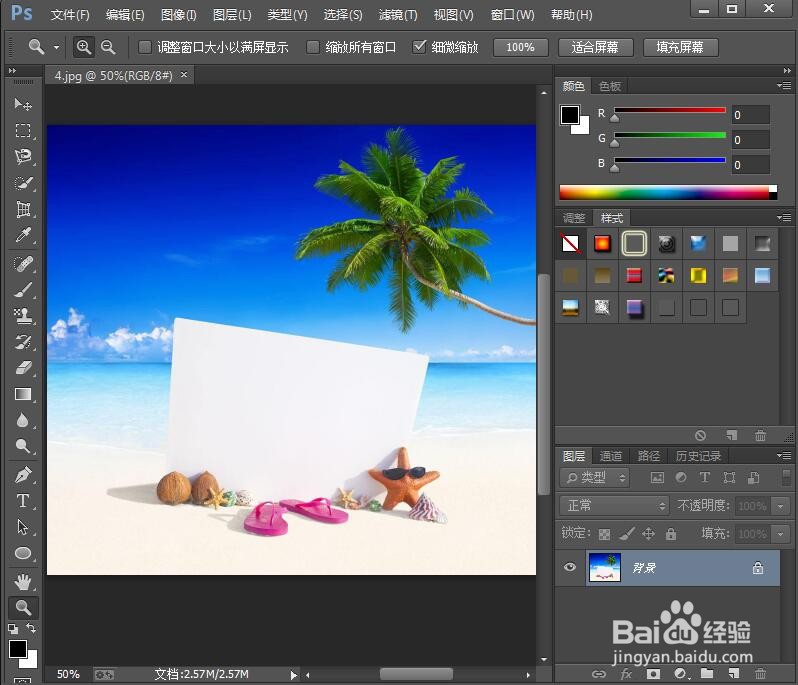Select the Ellipse shape tool
This screenshot has height=685, width=798.
pyautogui.click(x=22, y=553)
